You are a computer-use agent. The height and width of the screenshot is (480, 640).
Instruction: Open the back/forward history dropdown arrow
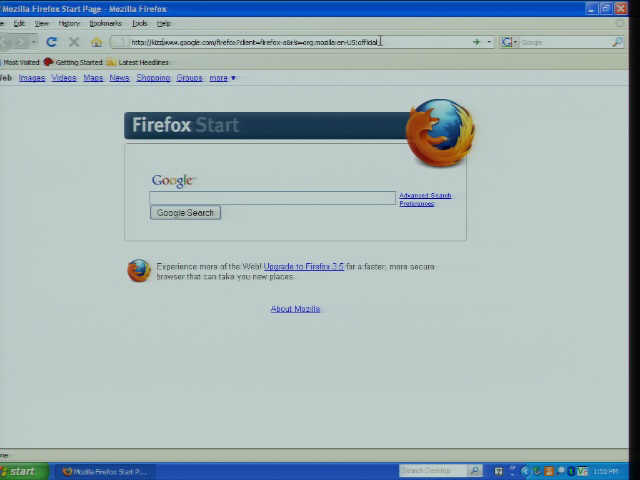[34, 42]
